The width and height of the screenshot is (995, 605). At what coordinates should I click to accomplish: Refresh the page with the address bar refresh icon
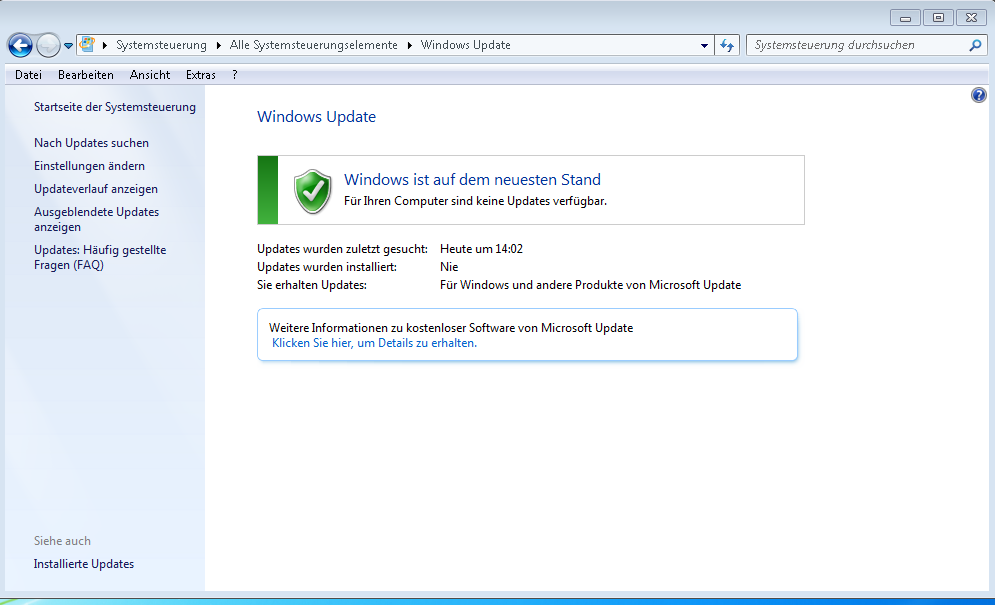point(727,45)
